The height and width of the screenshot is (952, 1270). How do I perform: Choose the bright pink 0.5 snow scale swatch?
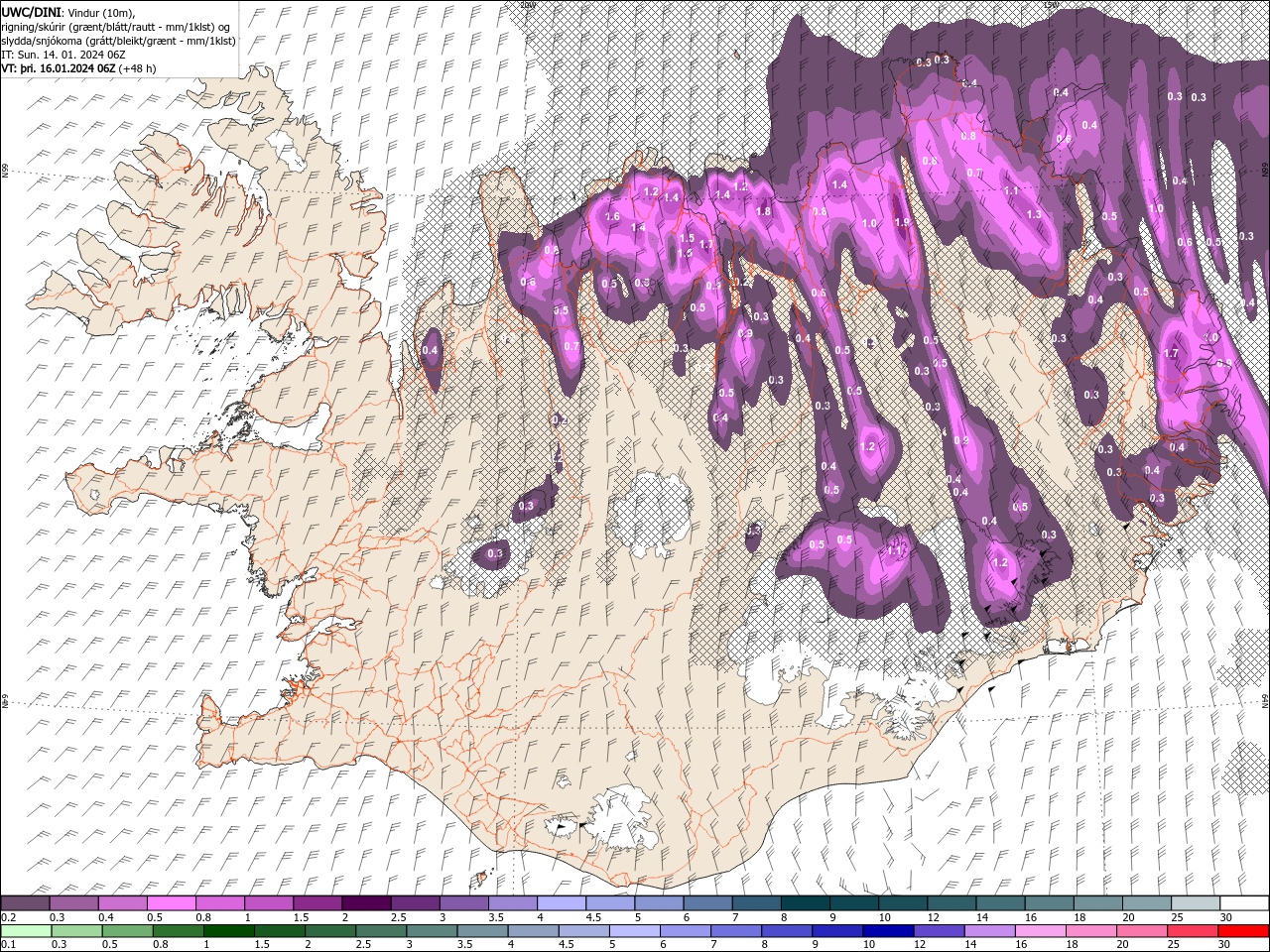coord(171,903)
